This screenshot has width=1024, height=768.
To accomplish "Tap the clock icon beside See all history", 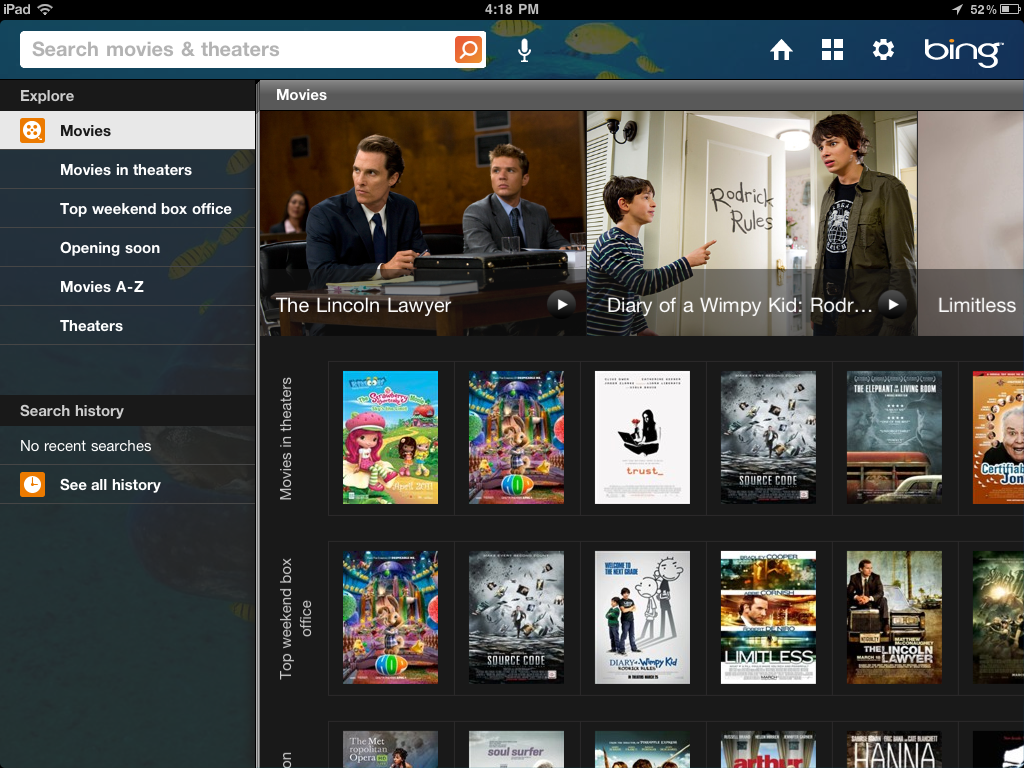I will 31,485.
